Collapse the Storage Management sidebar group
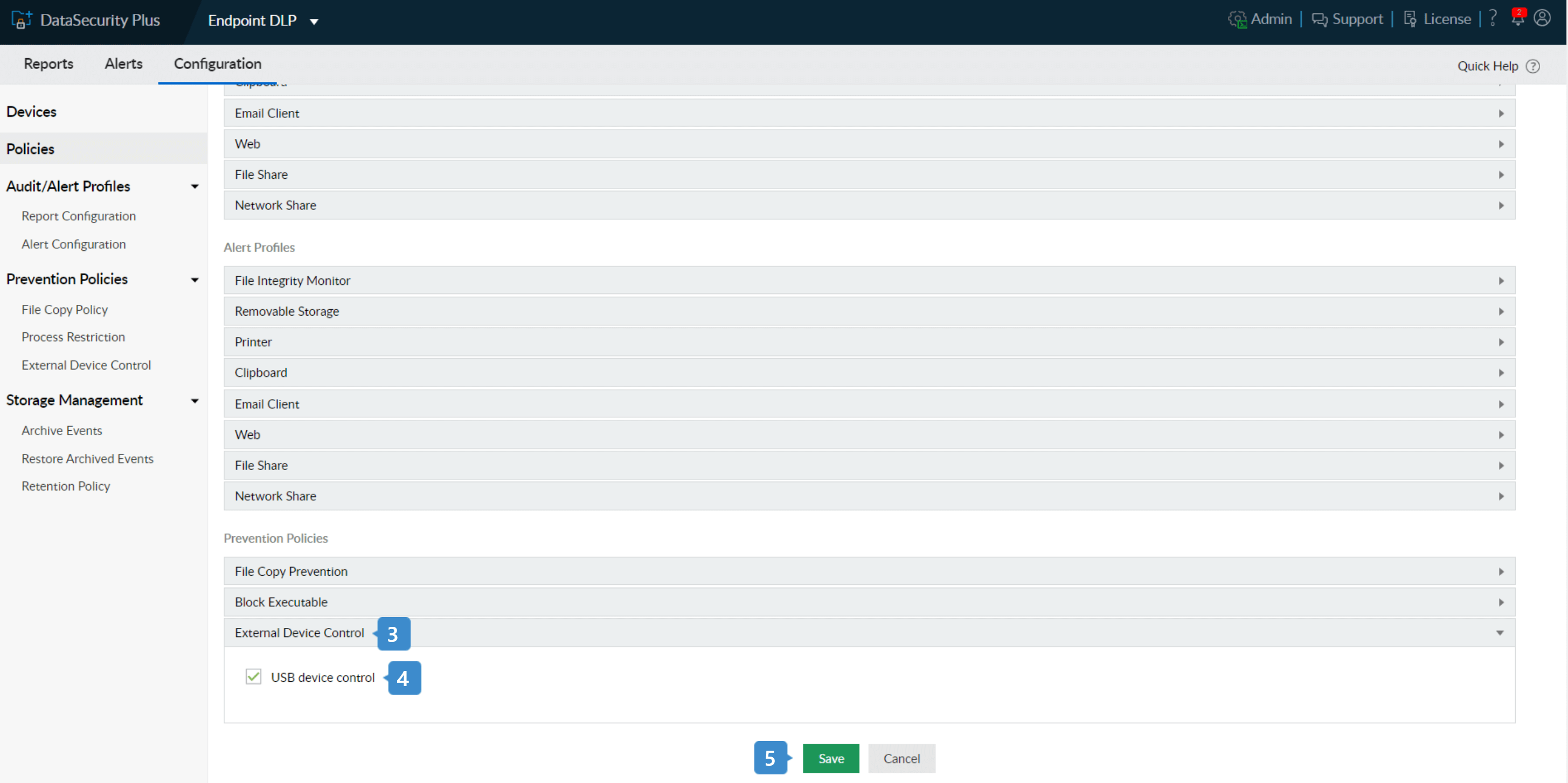The width and height of the screenshot is (1568, 783). tap(195, 400)
